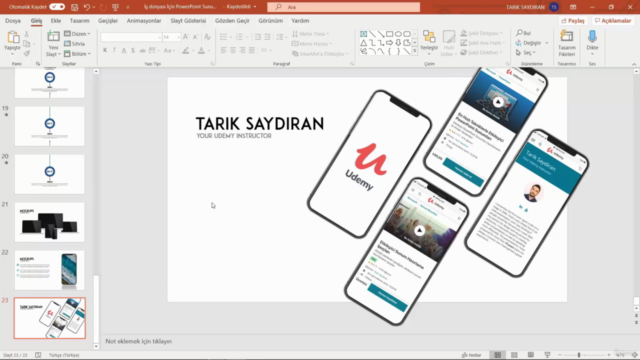Open the Görünüm tab

[271, 20]
